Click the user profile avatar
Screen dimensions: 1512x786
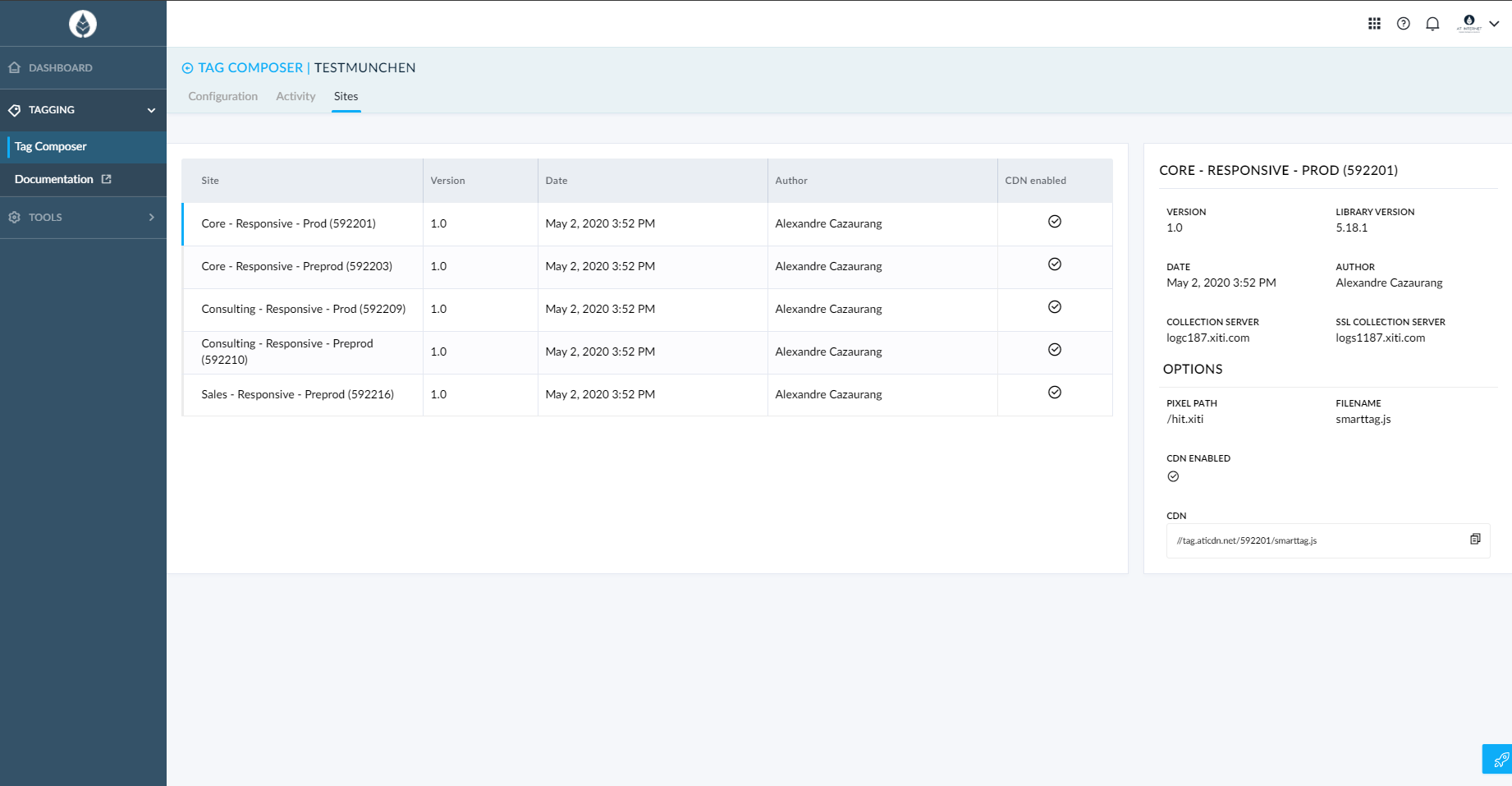1468,23
